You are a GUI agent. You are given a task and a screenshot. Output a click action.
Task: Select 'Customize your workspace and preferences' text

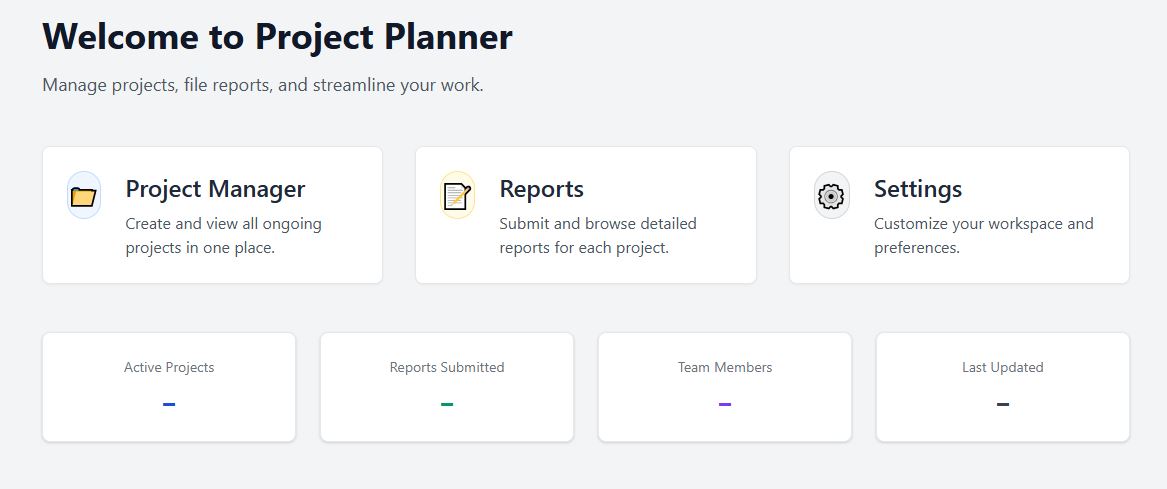click(983, 235)
